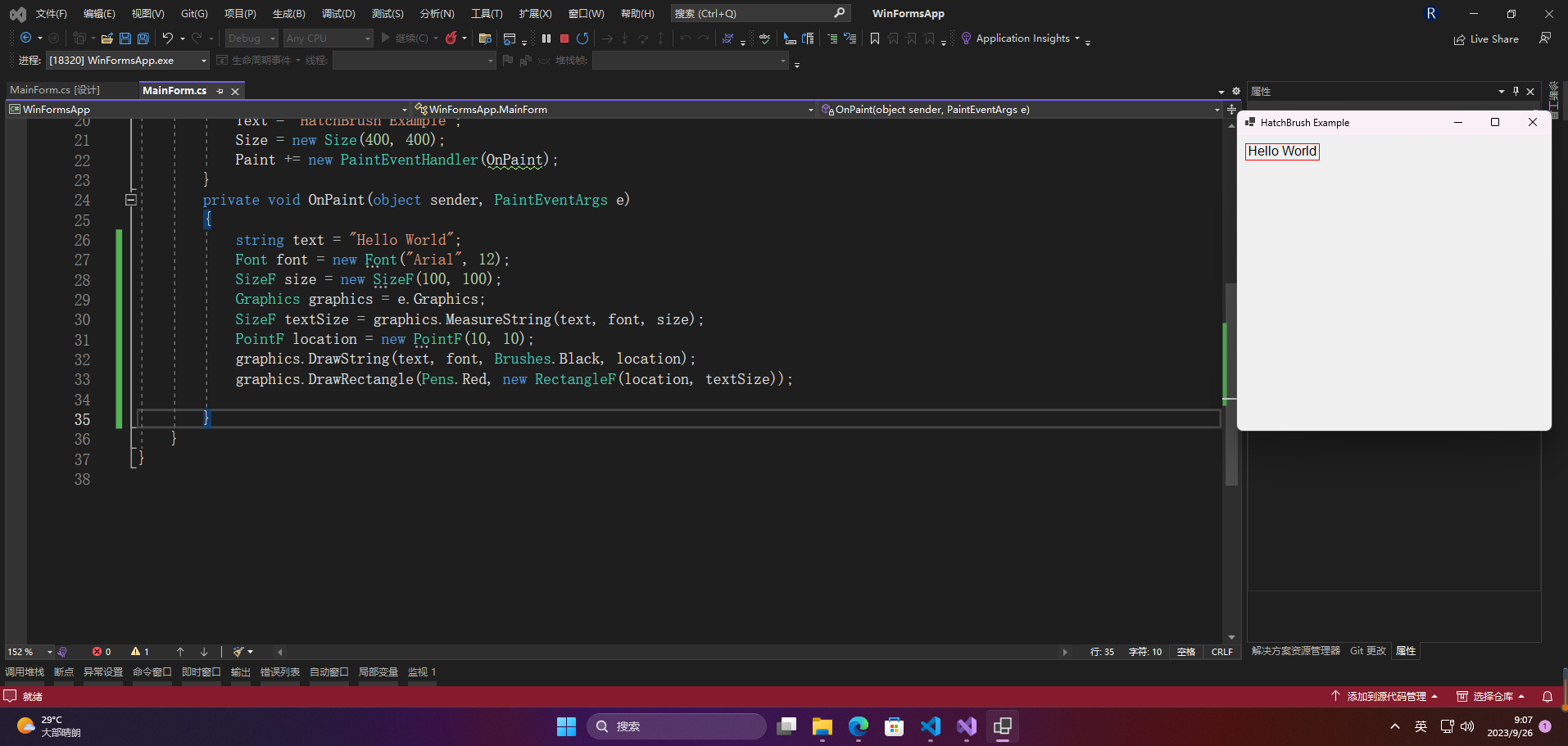The height and width of the screenshot is (746, 1568).
Task: Open the 解决方案资源管理器 tab
Action: click(x=1296, y=651)
